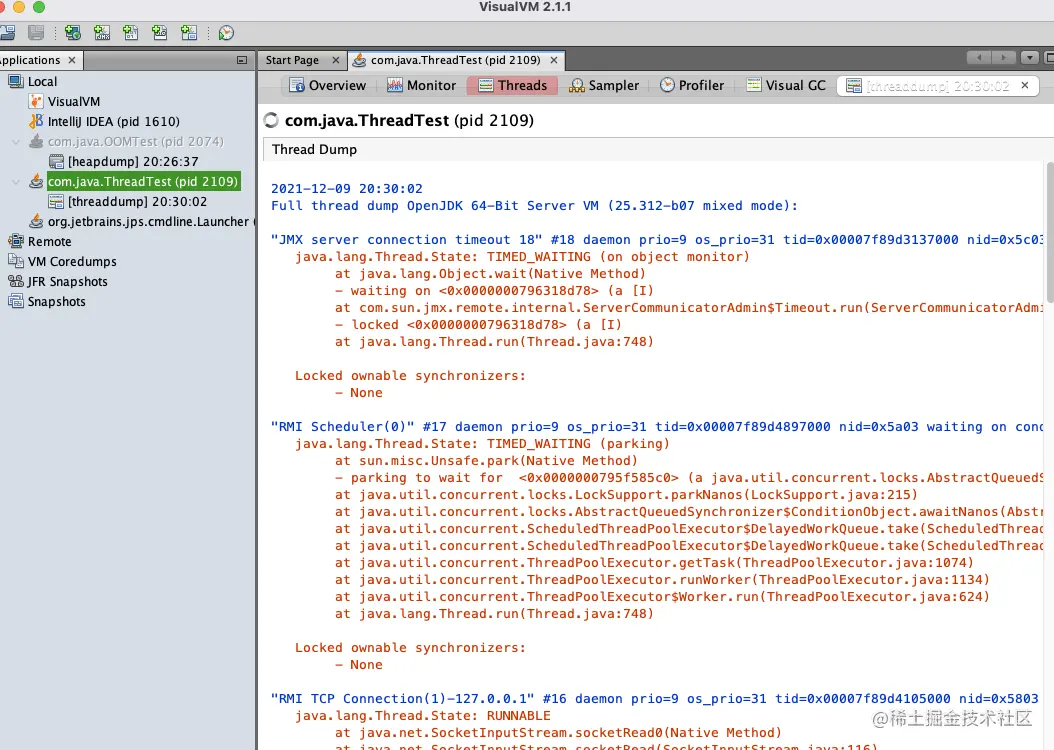
Task: Select the Threads tab
Action: coord(514,85)
